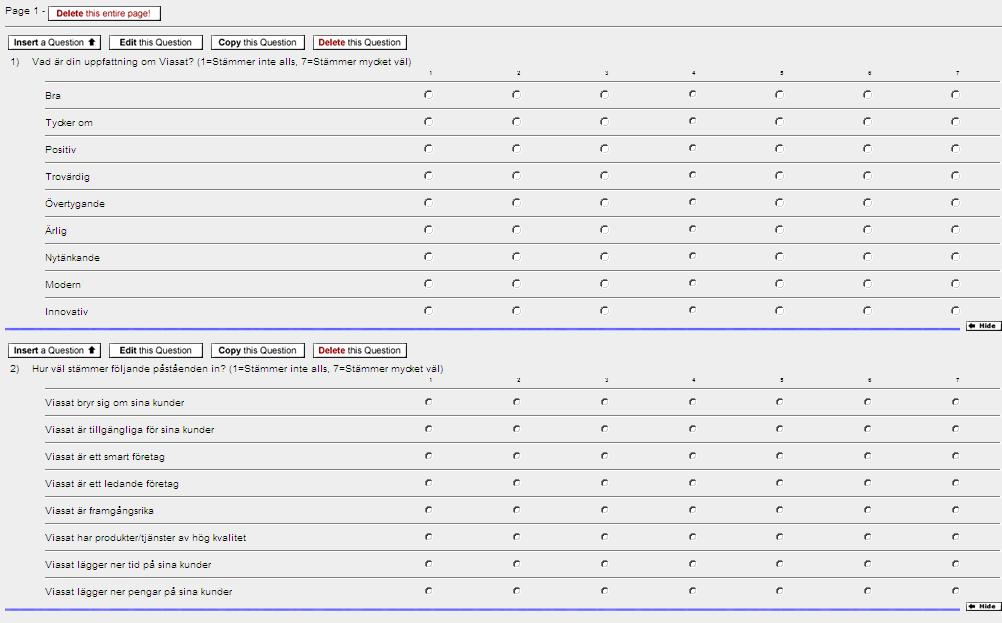Insert a question above question 1

(54, 43)
